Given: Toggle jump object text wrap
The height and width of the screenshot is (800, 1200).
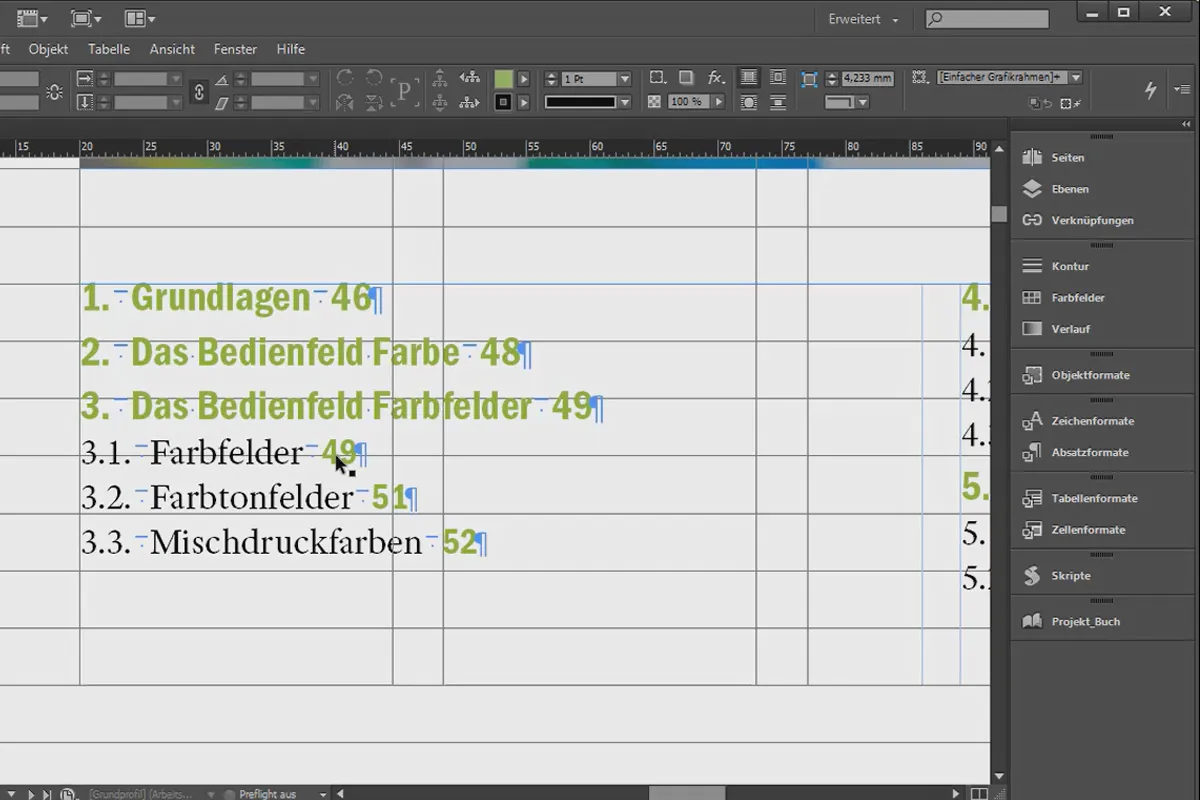Looking at the screenshot, I should [x=778, y=102].
